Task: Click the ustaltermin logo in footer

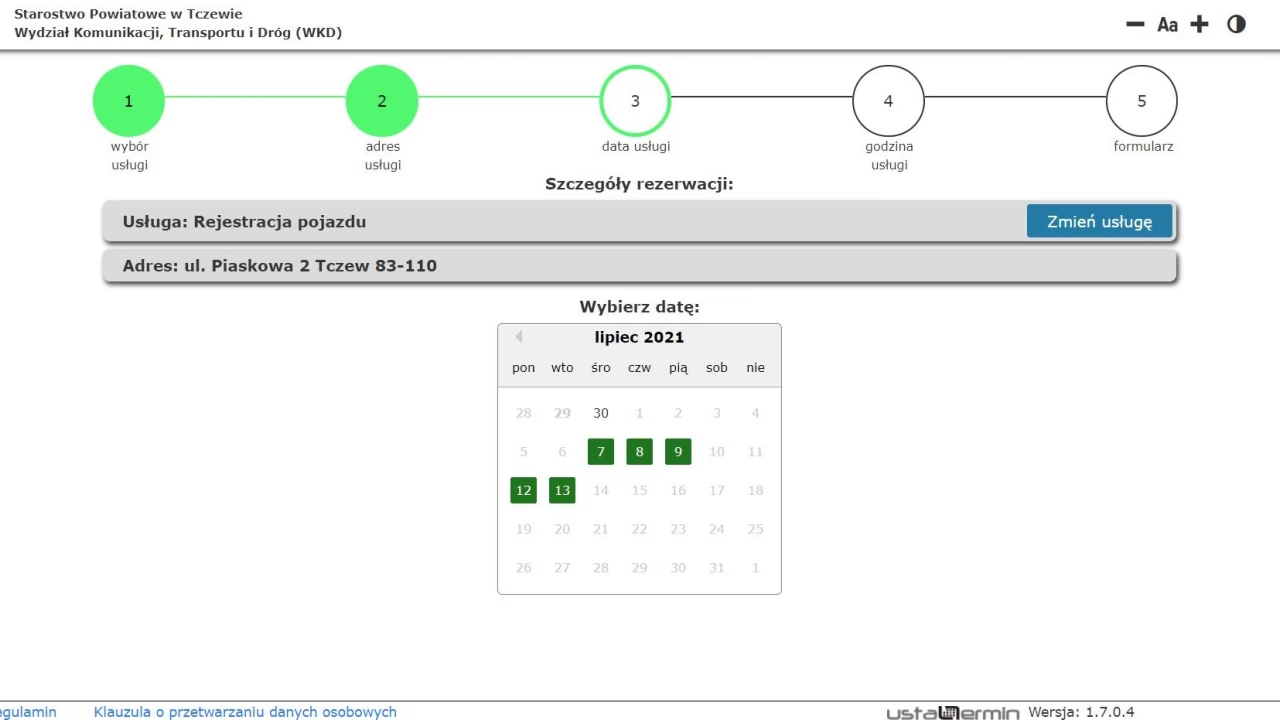Action: [x=953, y=713]
